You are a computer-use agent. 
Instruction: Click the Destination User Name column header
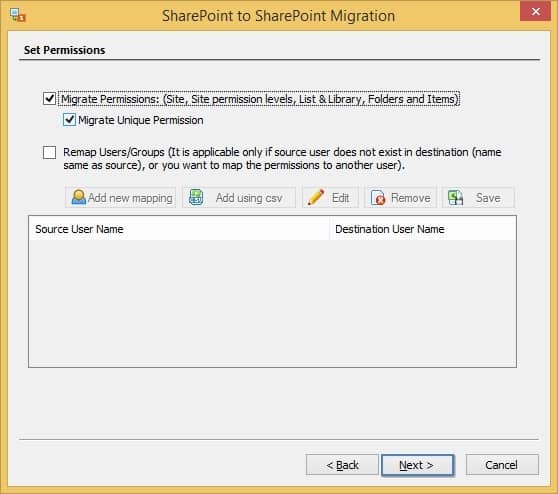click(422, 229)
